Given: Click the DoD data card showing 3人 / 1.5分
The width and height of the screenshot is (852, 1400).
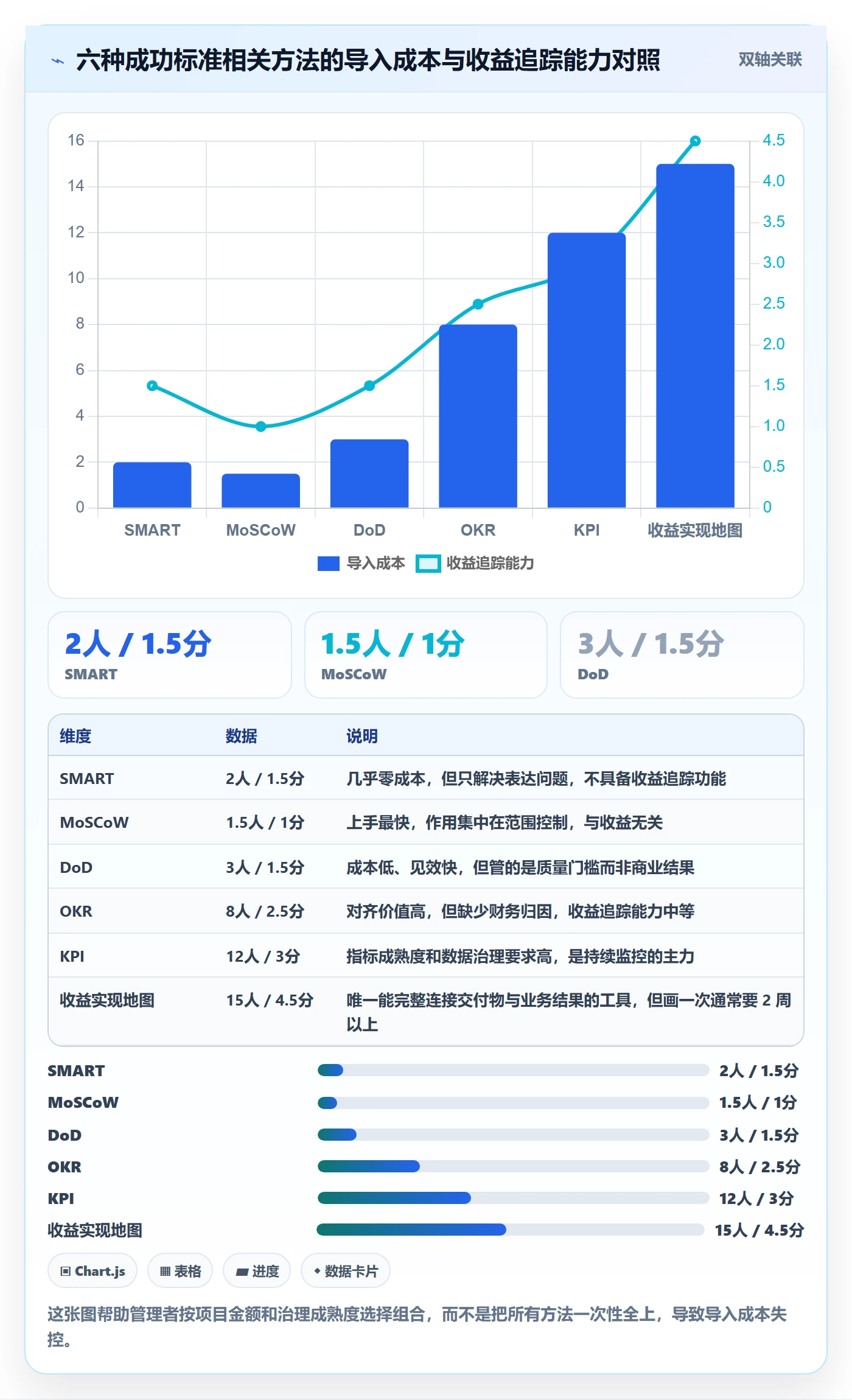Looking at the screenshot, I should (x=682, y=655).
